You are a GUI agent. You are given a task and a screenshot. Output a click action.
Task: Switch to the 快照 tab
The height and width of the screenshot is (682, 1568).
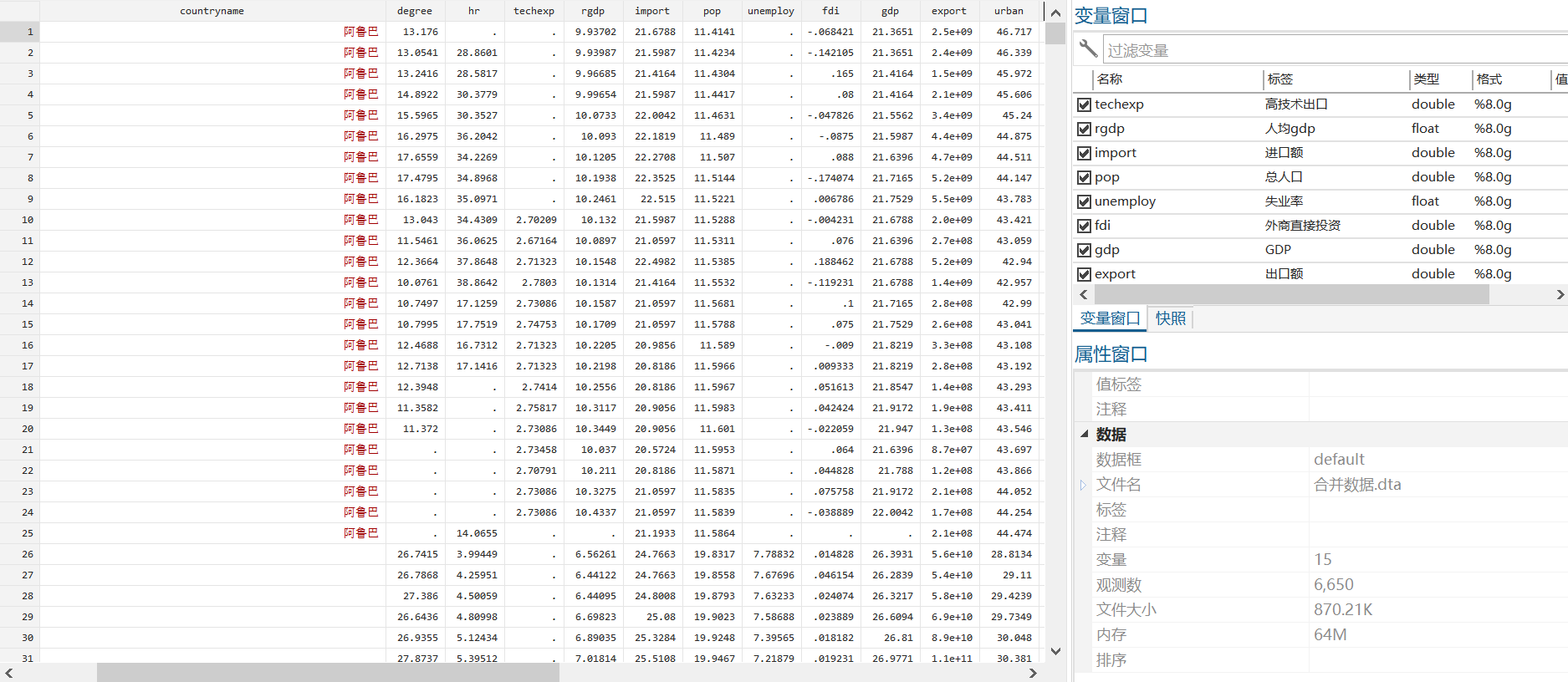coord(1171,318)
